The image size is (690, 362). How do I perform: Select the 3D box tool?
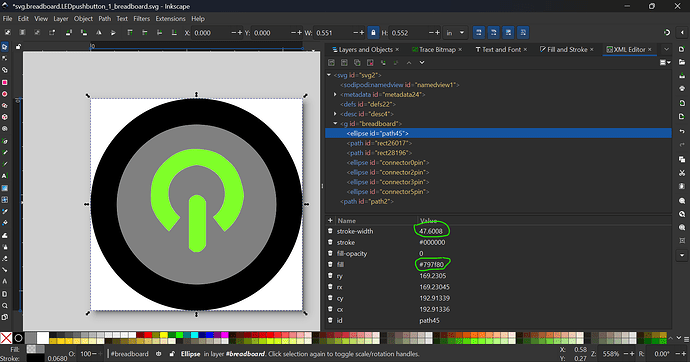click(x=5, y=117)
